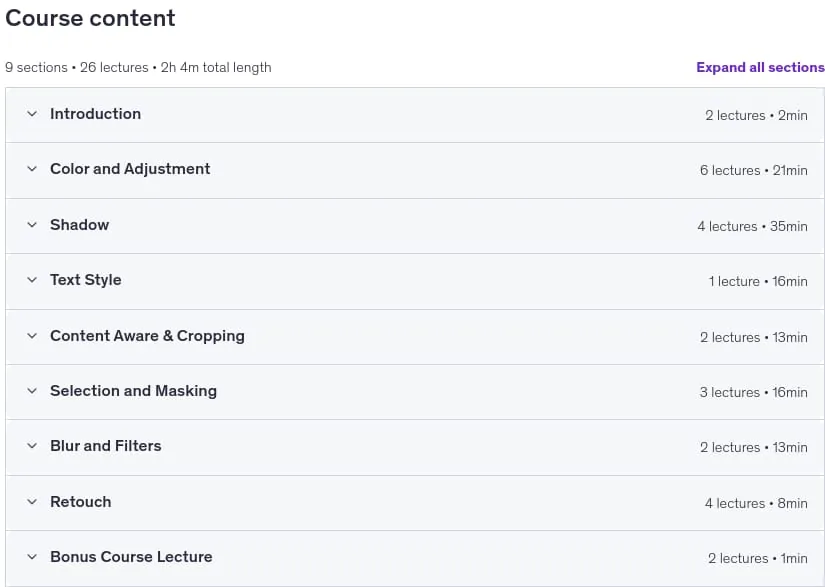The height and width of the screenshot is (587, 825).
Task: Open the Color and Adjustment title
Action: pos(130,169)
